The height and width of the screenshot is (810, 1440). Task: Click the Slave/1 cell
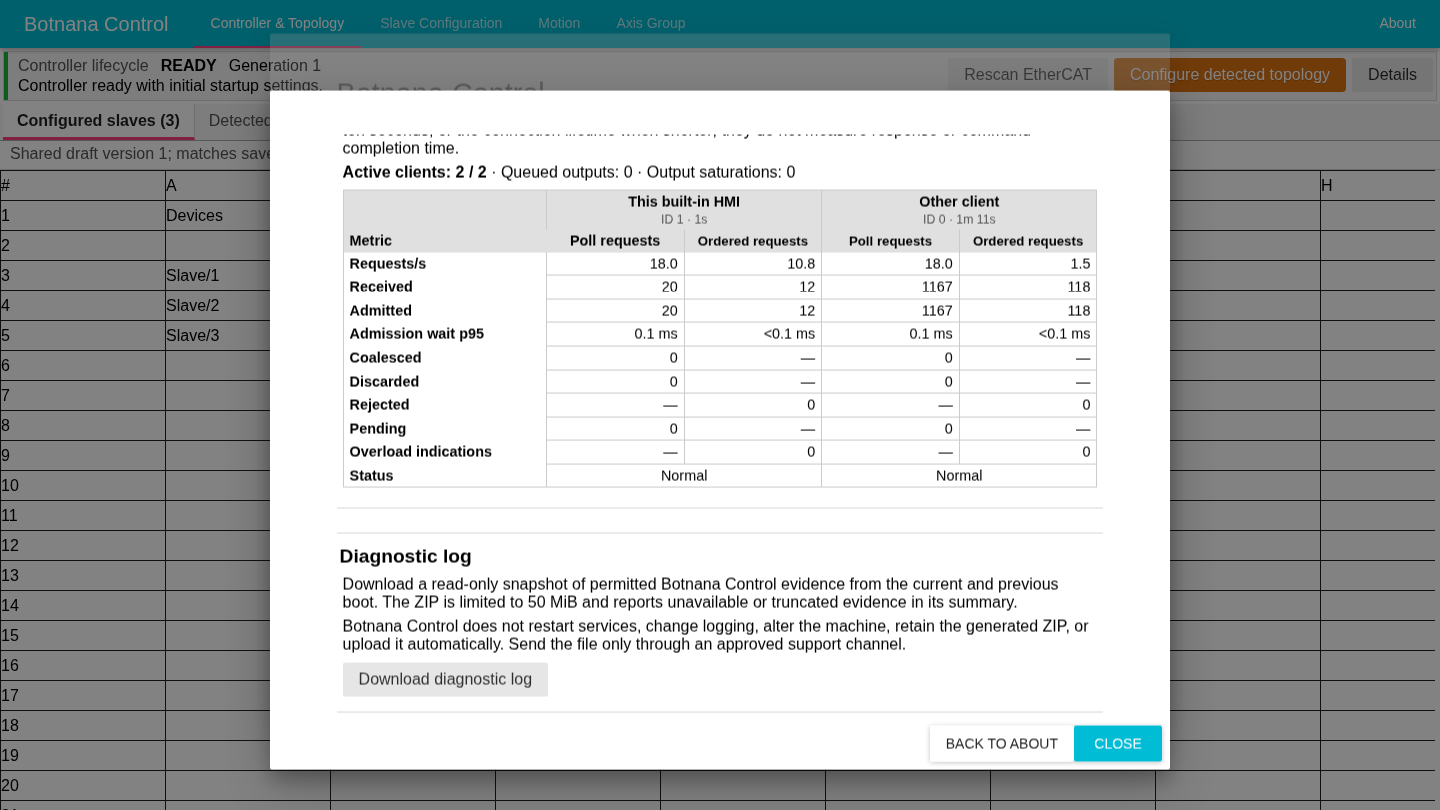tap(248, 276)
